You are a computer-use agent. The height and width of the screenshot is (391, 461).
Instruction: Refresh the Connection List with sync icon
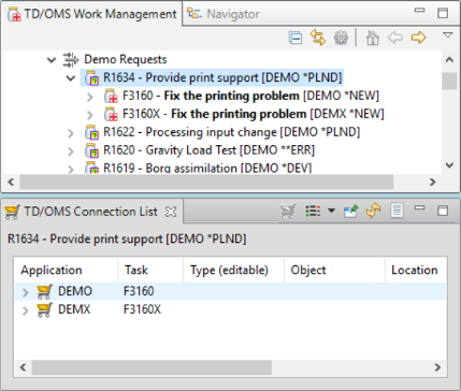[x=373, y=211]
